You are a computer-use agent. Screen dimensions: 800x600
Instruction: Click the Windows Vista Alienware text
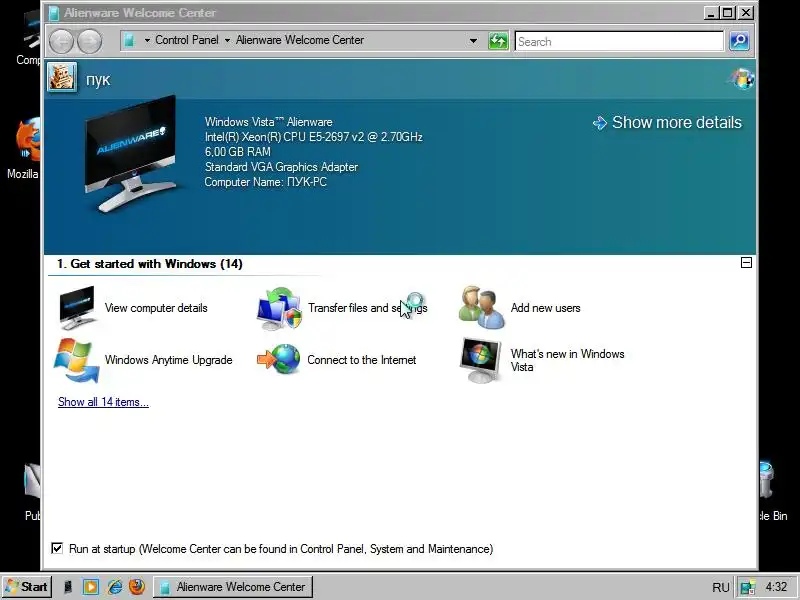(x=268, y=122)
